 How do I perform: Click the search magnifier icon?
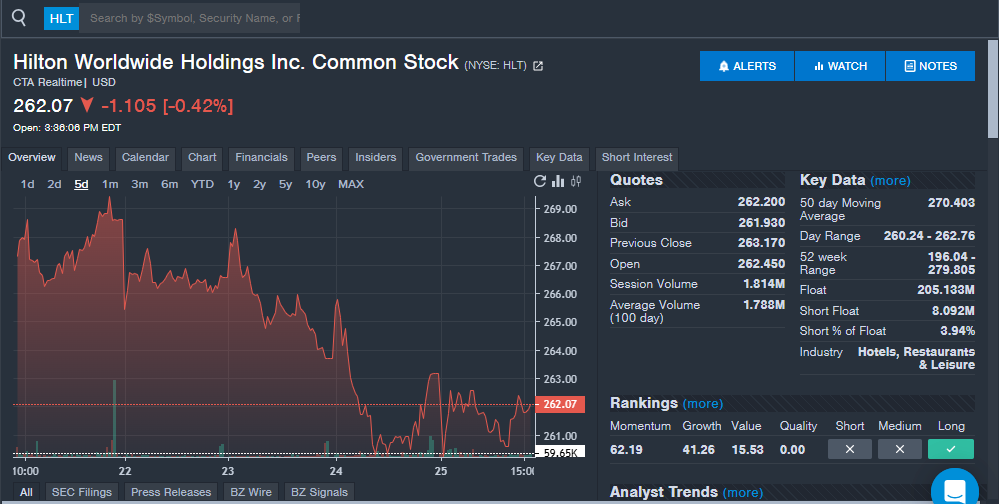pos(19,18)
